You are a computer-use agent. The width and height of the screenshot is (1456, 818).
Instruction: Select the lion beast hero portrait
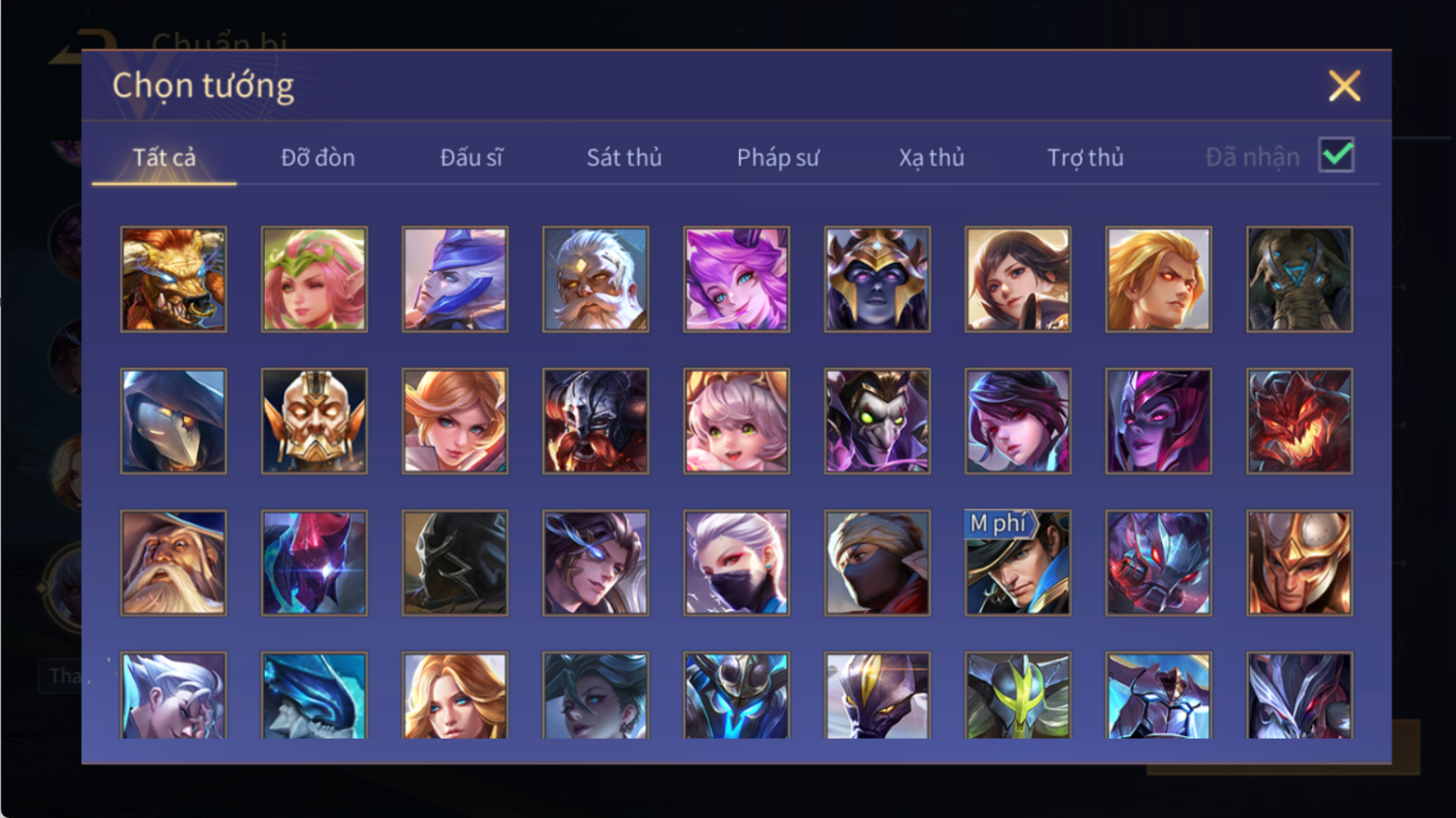(173, 279)
